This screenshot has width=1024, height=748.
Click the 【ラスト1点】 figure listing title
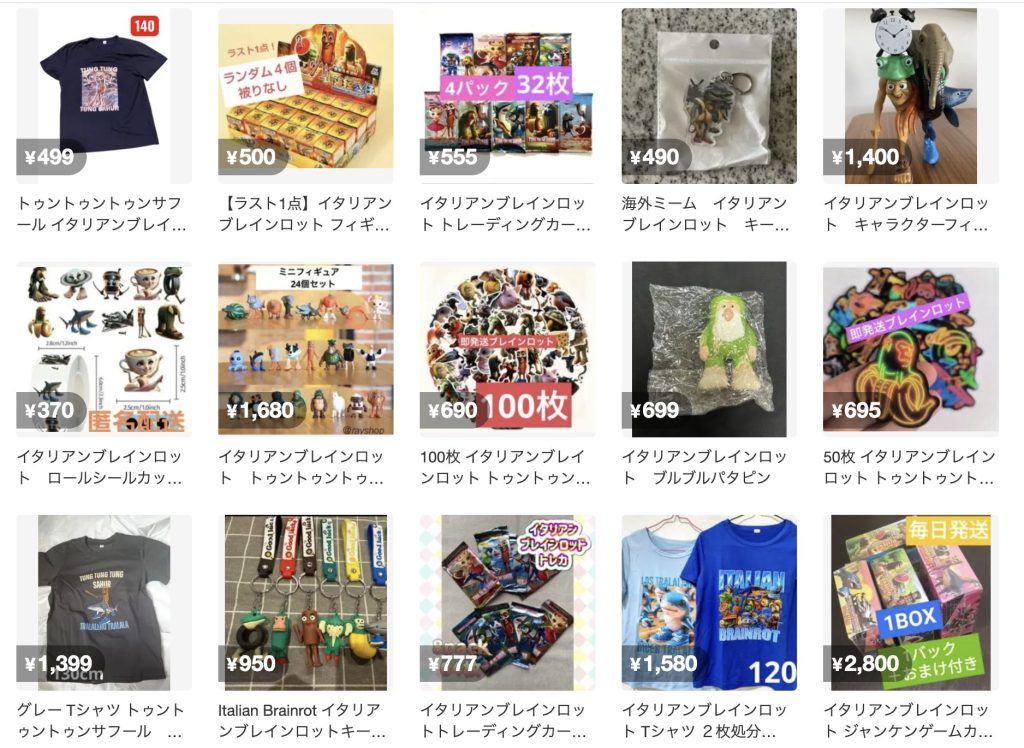[305, 214]
